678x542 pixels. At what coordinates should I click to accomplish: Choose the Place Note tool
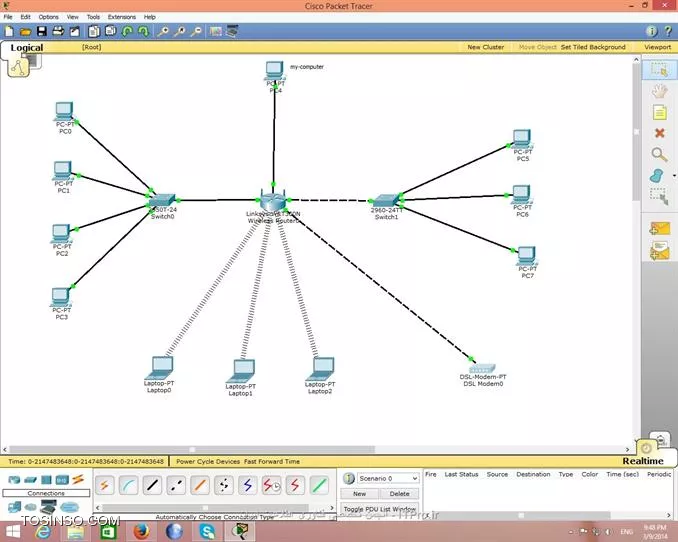[x=659, y=113]
